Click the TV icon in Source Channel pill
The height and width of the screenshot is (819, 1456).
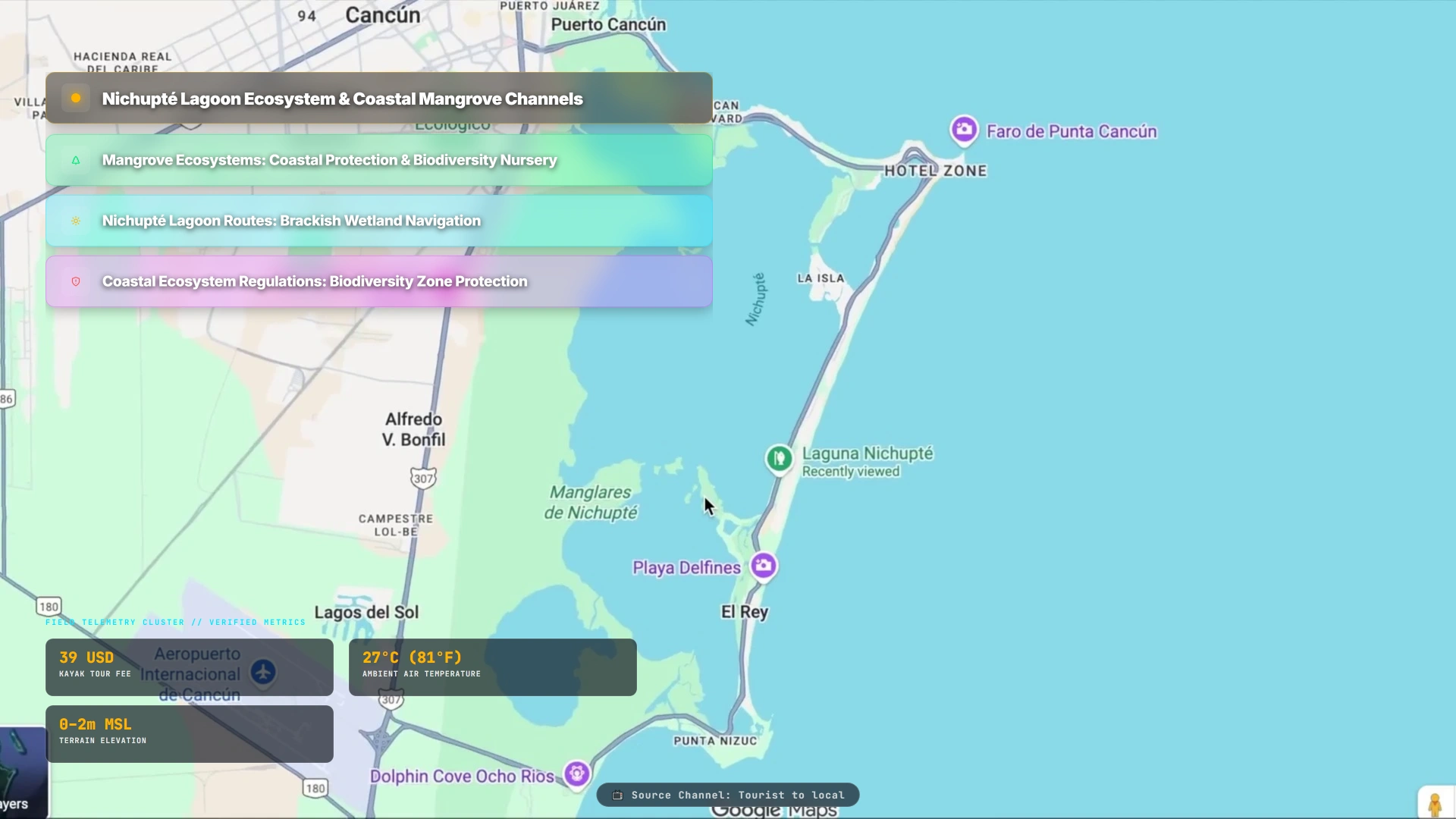(x=617, y=795)
